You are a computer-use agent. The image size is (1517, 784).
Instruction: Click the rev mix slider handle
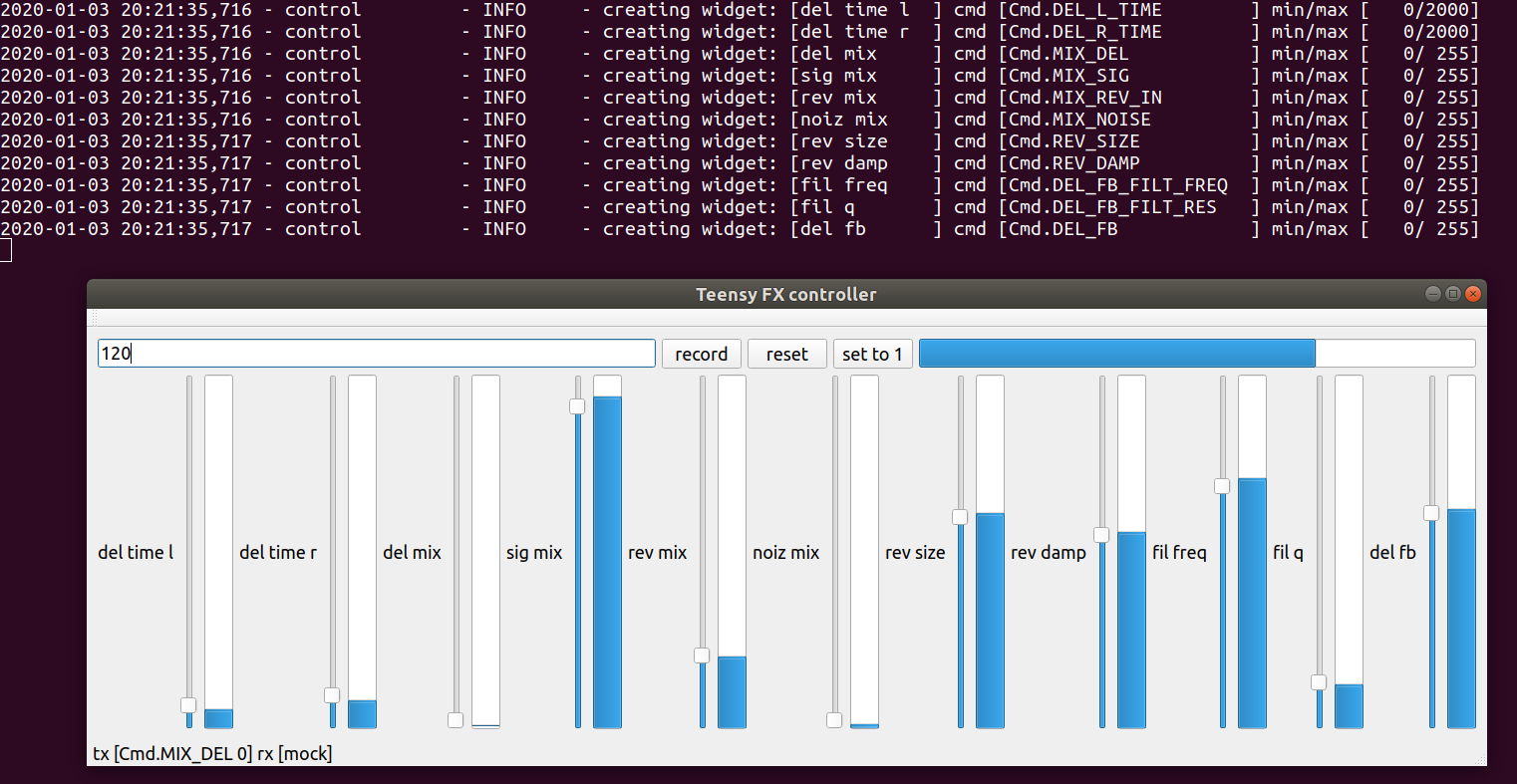(x=702, y=655)
